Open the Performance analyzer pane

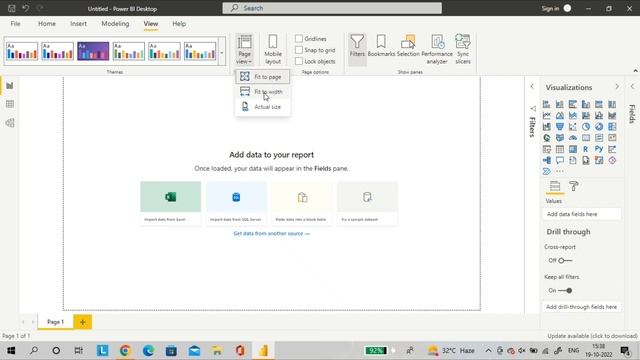437,49
